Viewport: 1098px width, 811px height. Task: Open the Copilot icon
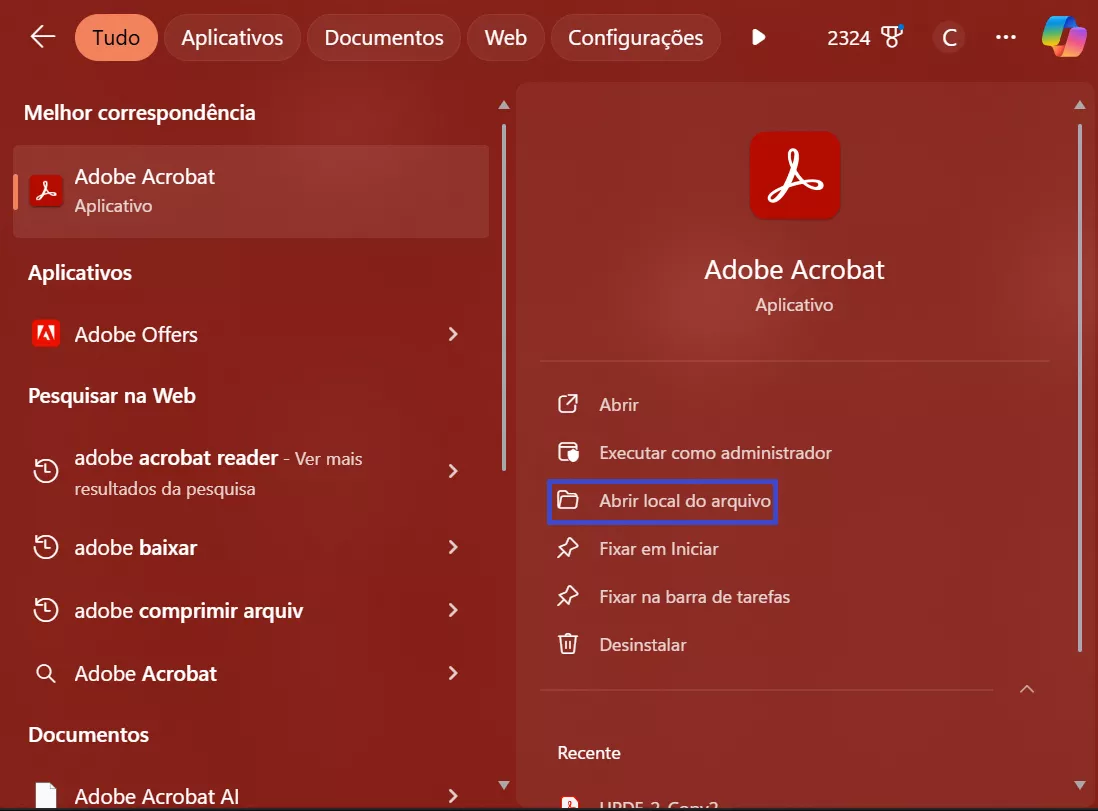[1063, 38]
